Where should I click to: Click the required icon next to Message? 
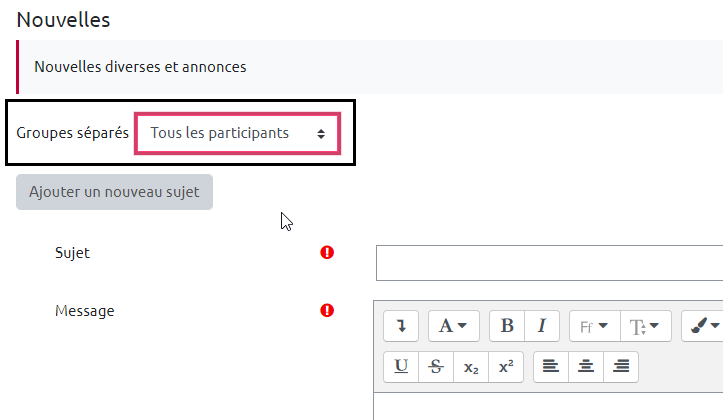[327, 311]
